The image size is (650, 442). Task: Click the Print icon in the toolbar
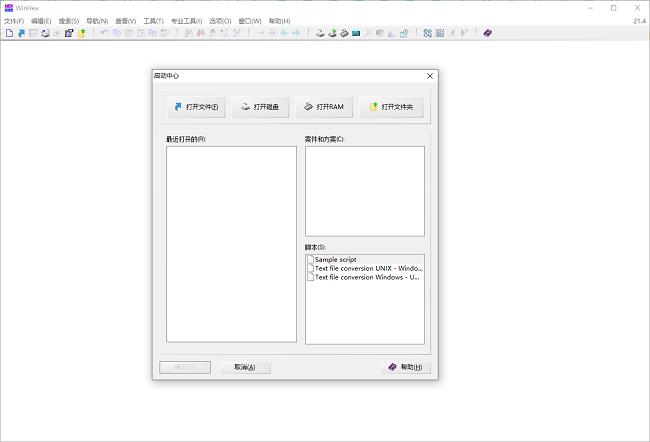[x=45, y=33]
